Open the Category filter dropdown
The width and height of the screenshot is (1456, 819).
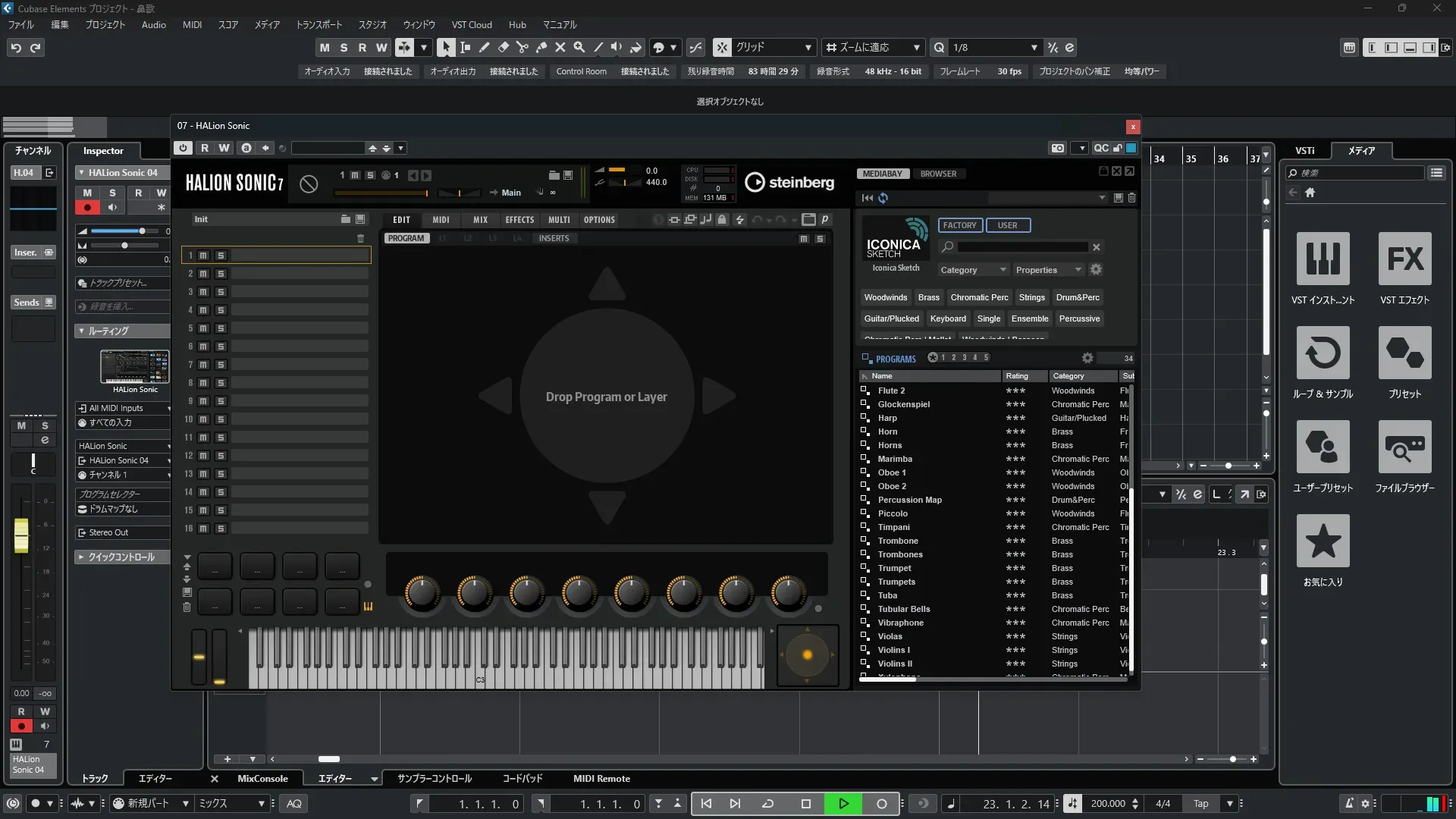[x=973, y=270]
